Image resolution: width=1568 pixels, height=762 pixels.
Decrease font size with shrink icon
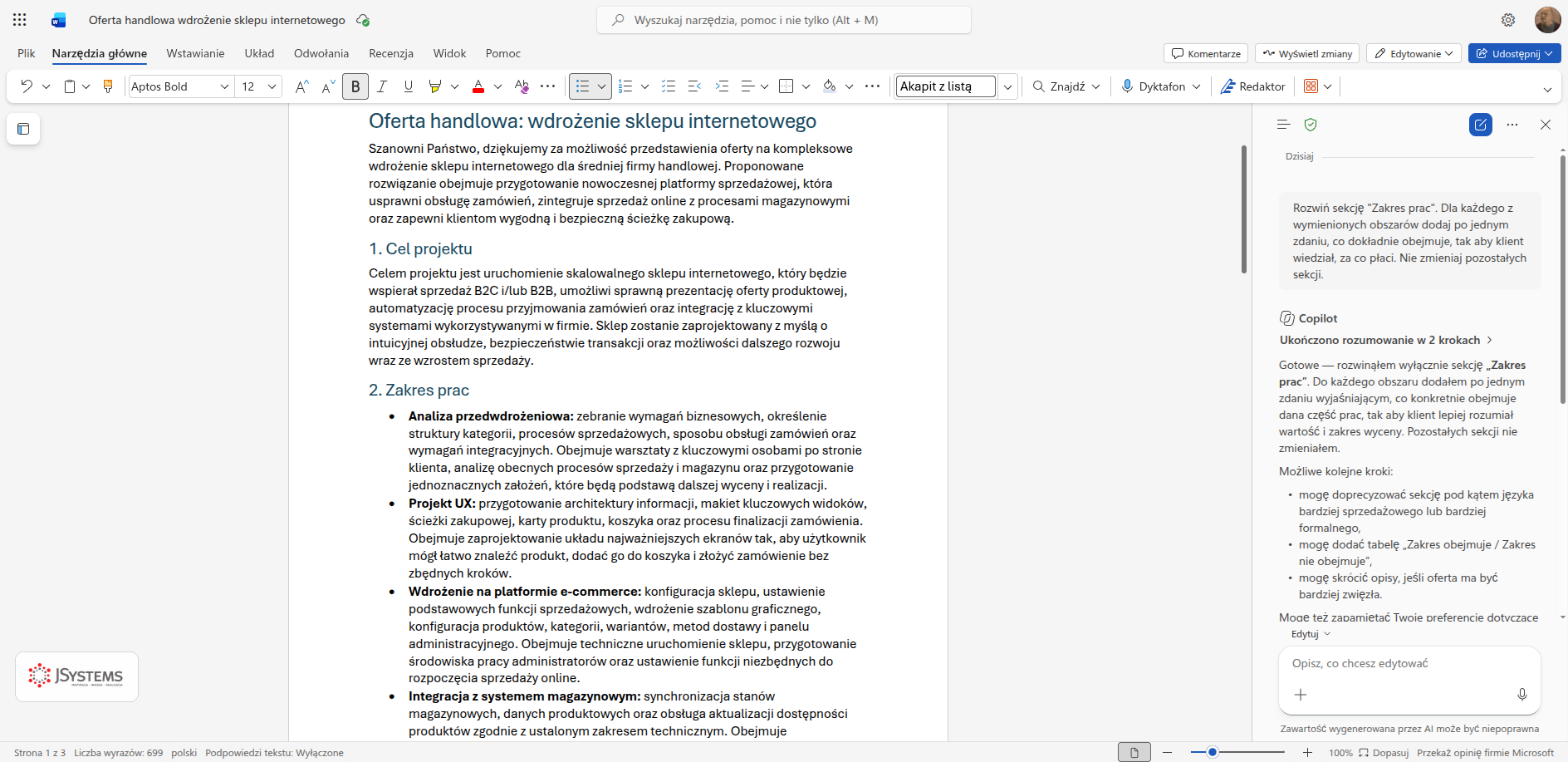[329, 86]
